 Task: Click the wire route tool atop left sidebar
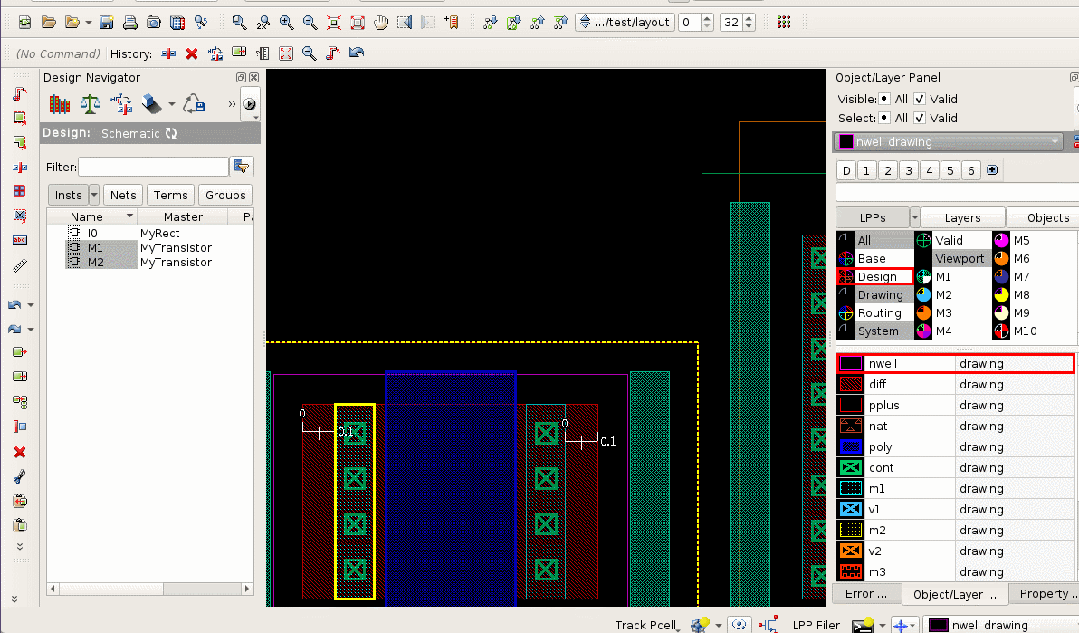(20, 94)
